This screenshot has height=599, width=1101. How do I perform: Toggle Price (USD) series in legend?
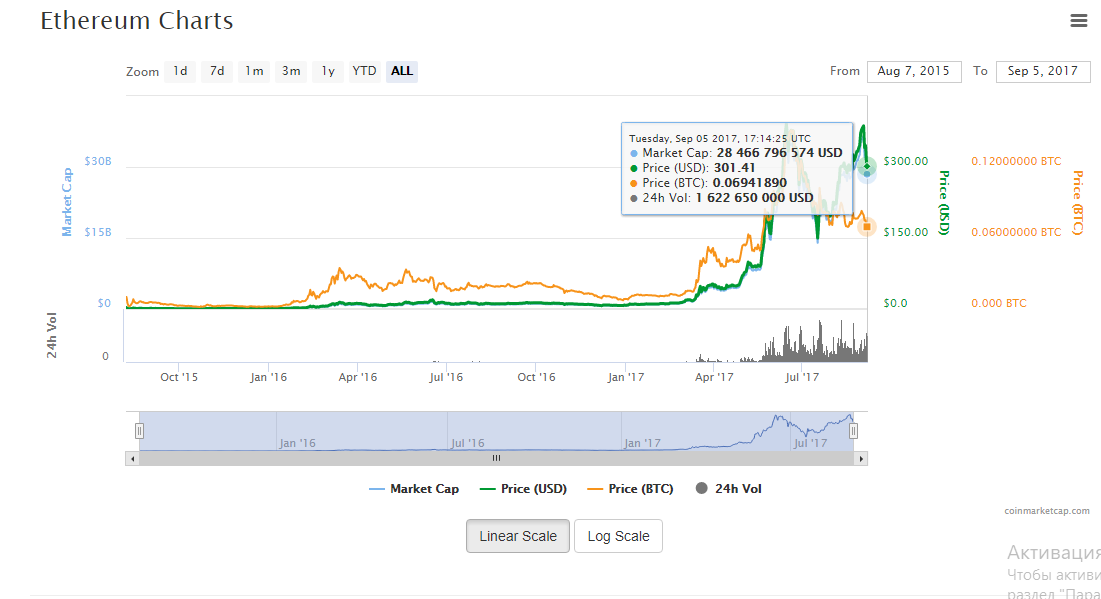[523, 489]
